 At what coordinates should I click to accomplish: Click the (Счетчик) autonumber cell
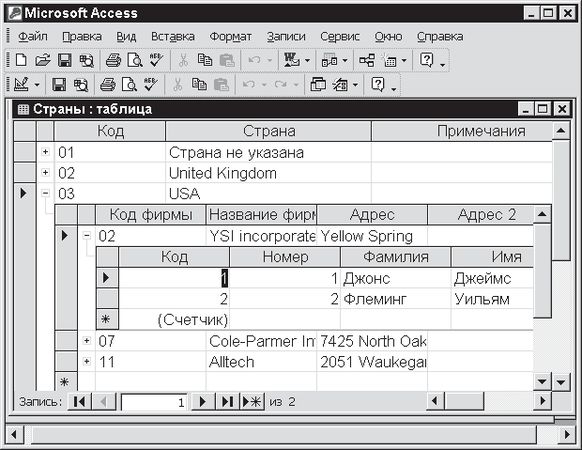click(174, 320)
